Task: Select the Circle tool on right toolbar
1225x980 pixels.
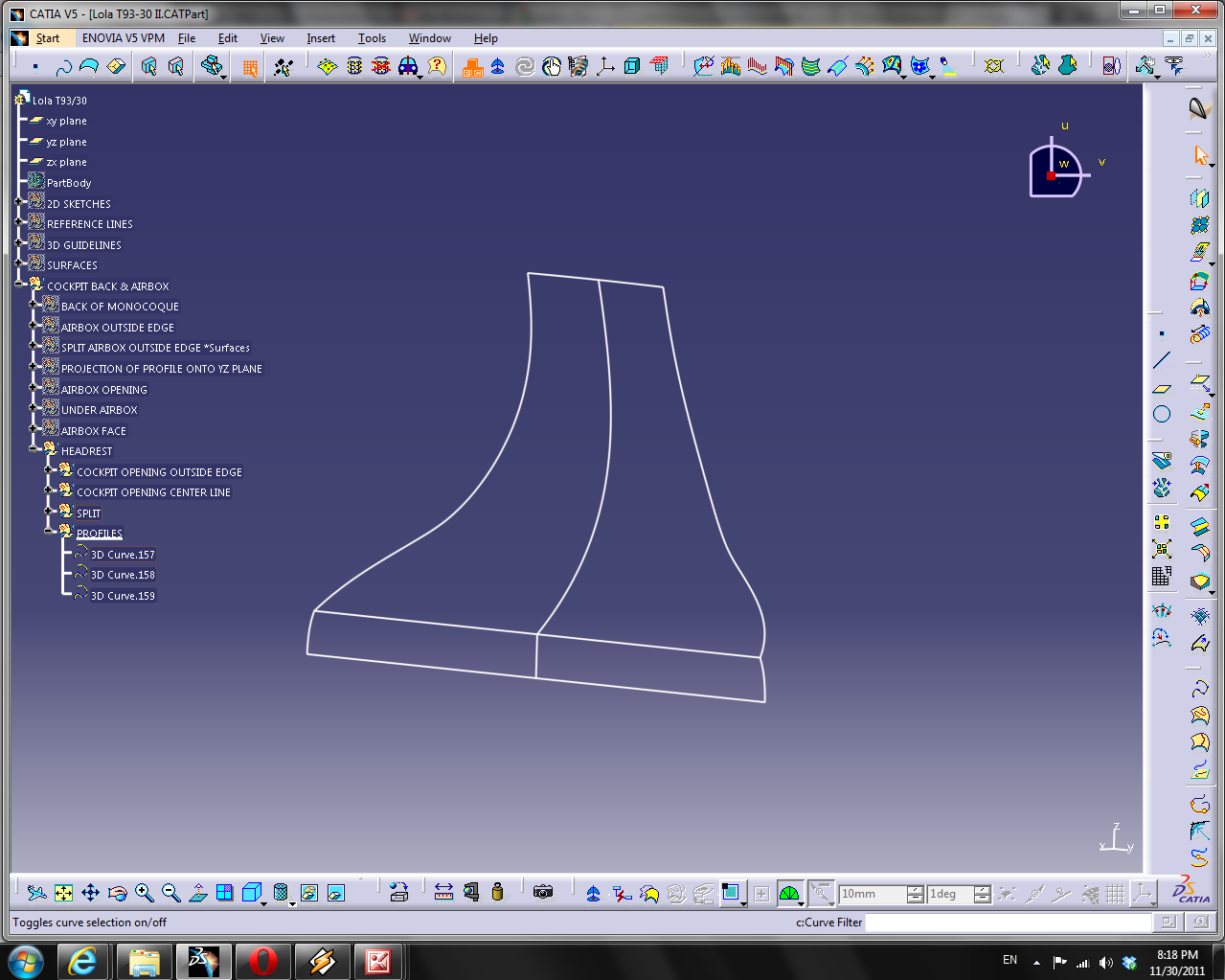Action: point(1162,414)
